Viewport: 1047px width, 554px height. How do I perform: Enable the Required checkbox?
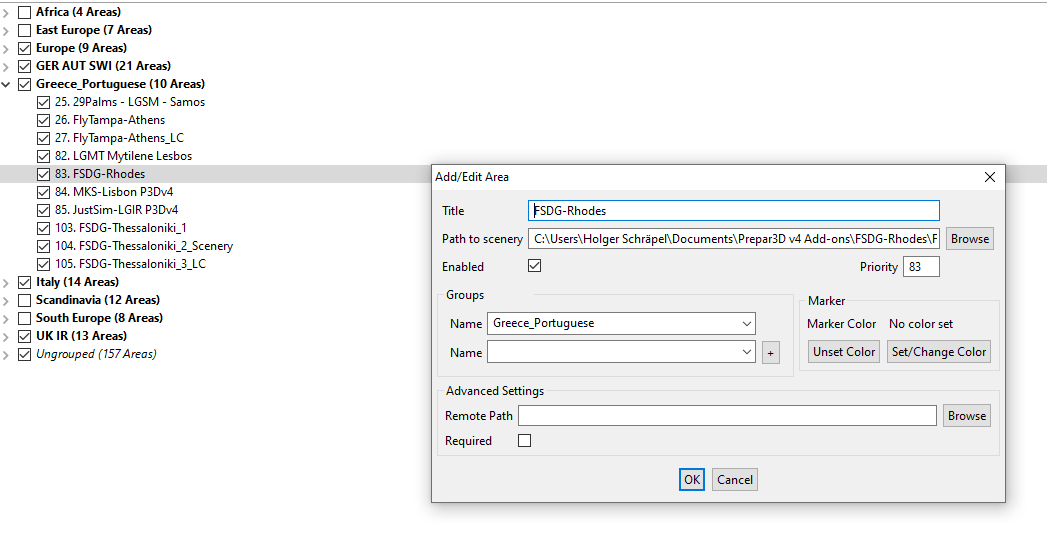click(x=524, y=441)
